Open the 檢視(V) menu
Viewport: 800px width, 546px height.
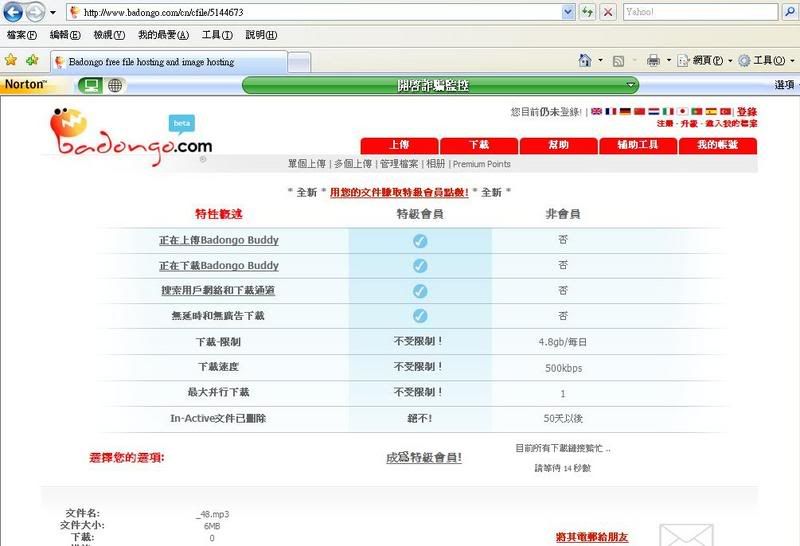(x=109, y=35)
